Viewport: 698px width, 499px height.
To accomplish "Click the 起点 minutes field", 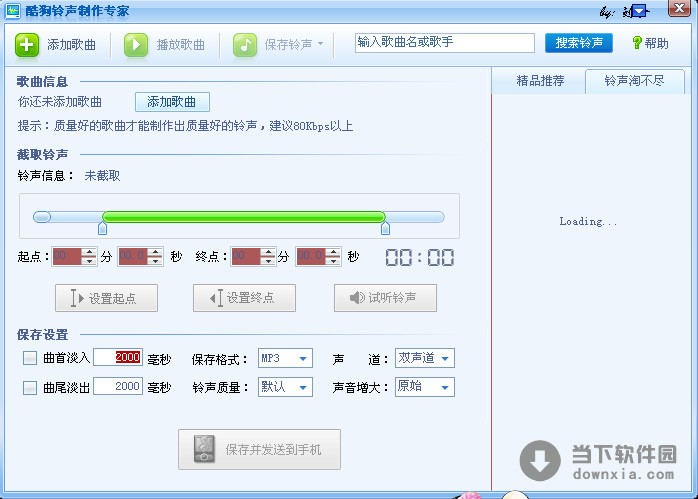I will pos(67,256).
